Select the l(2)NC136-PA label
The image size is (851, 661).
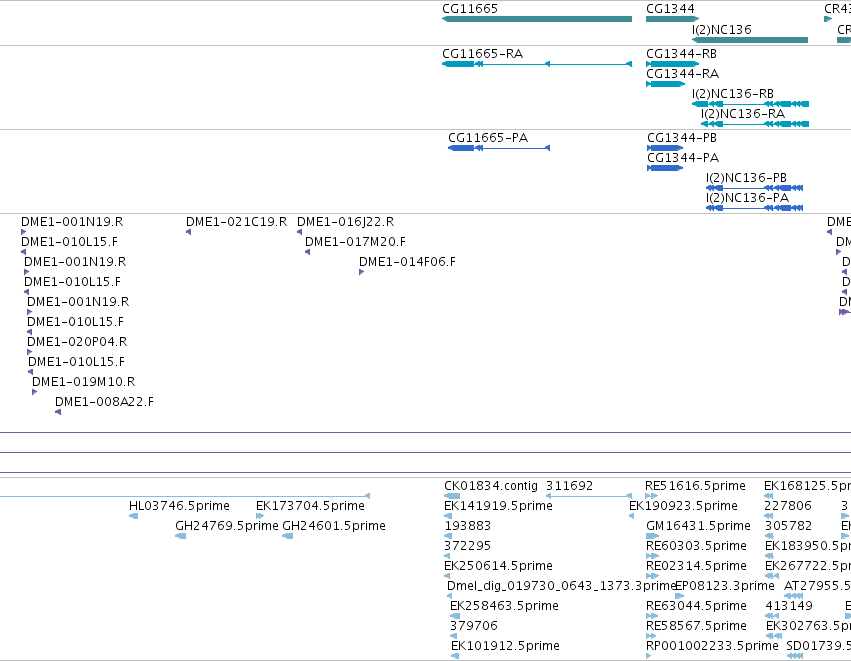pos(747,198)
